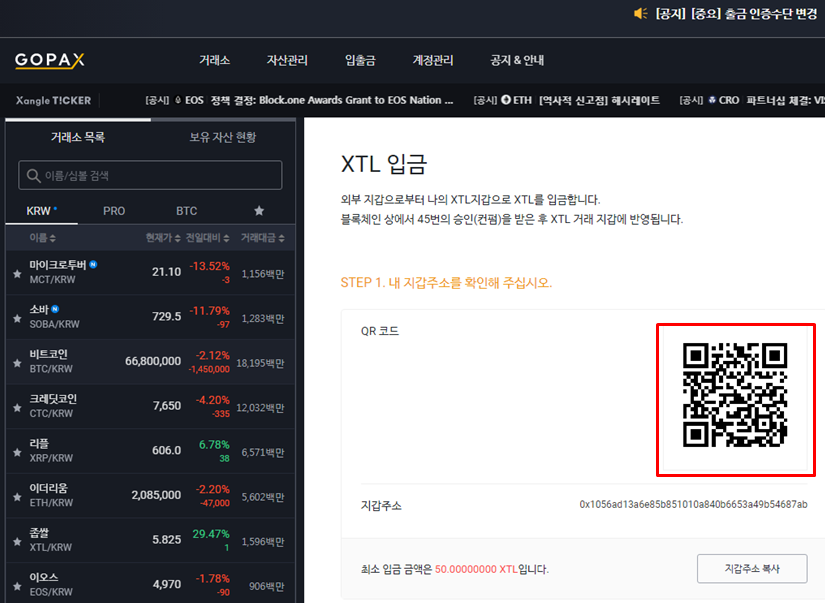Click XTL change value 29.47%
This screenshot has height=603, width=825.
(x=210, y=534)
